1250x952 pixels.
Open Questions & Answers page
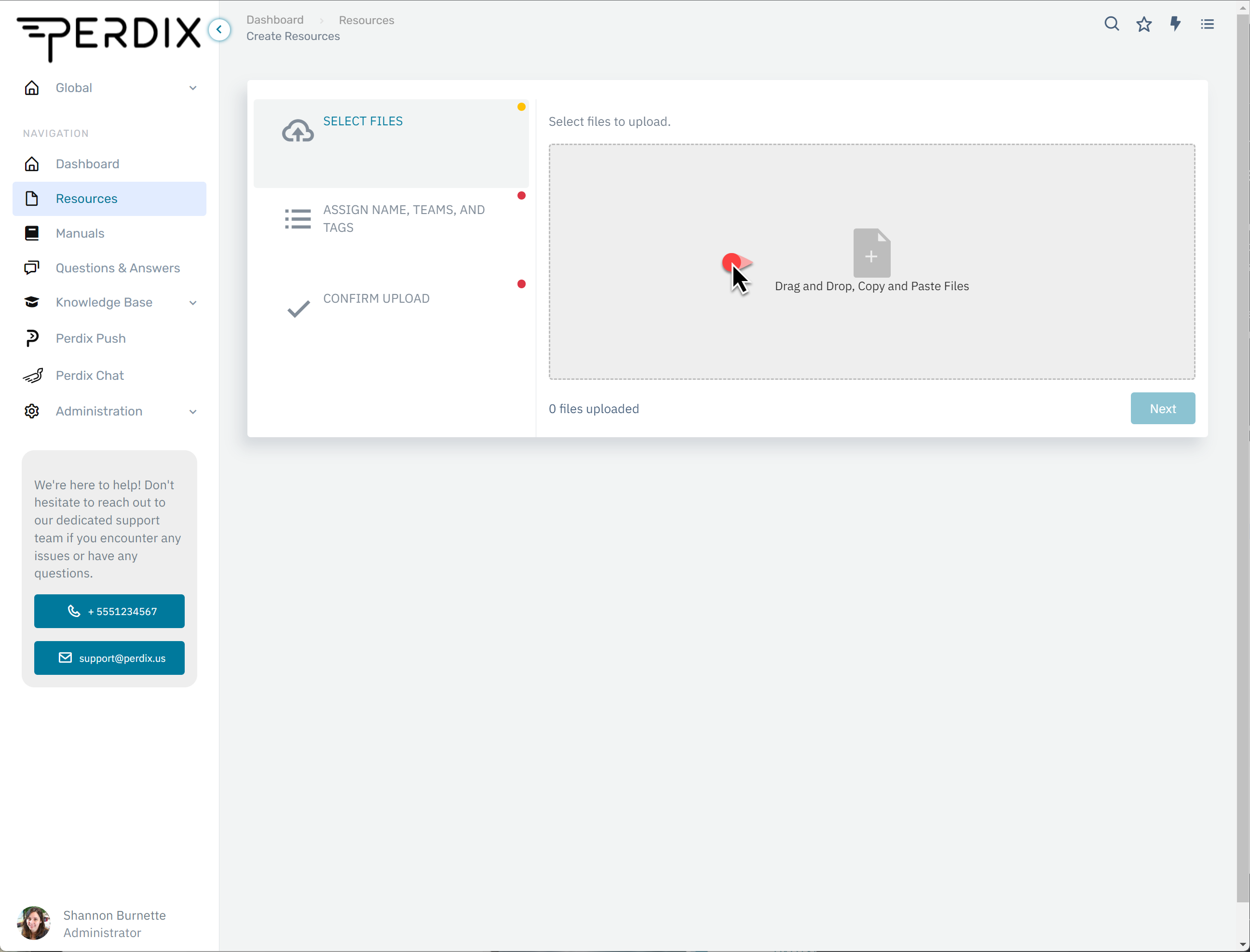[109, 268]
